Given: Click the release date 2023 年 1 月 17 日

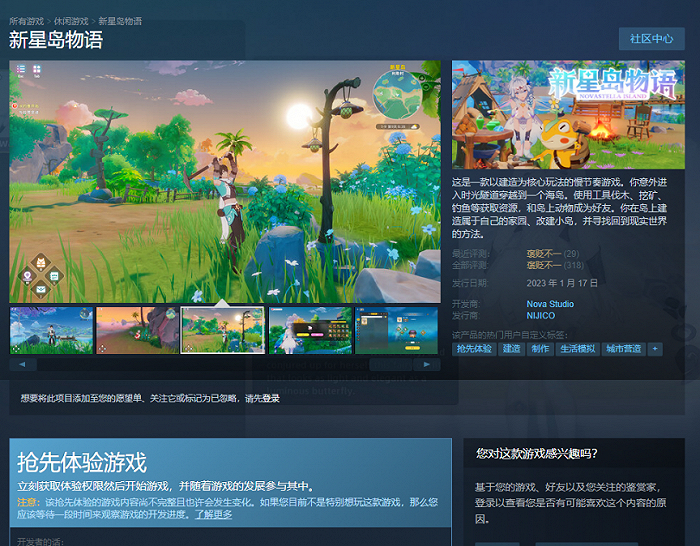Looking at the screenshot, I should pyautogui.click(x=562, y=283).
